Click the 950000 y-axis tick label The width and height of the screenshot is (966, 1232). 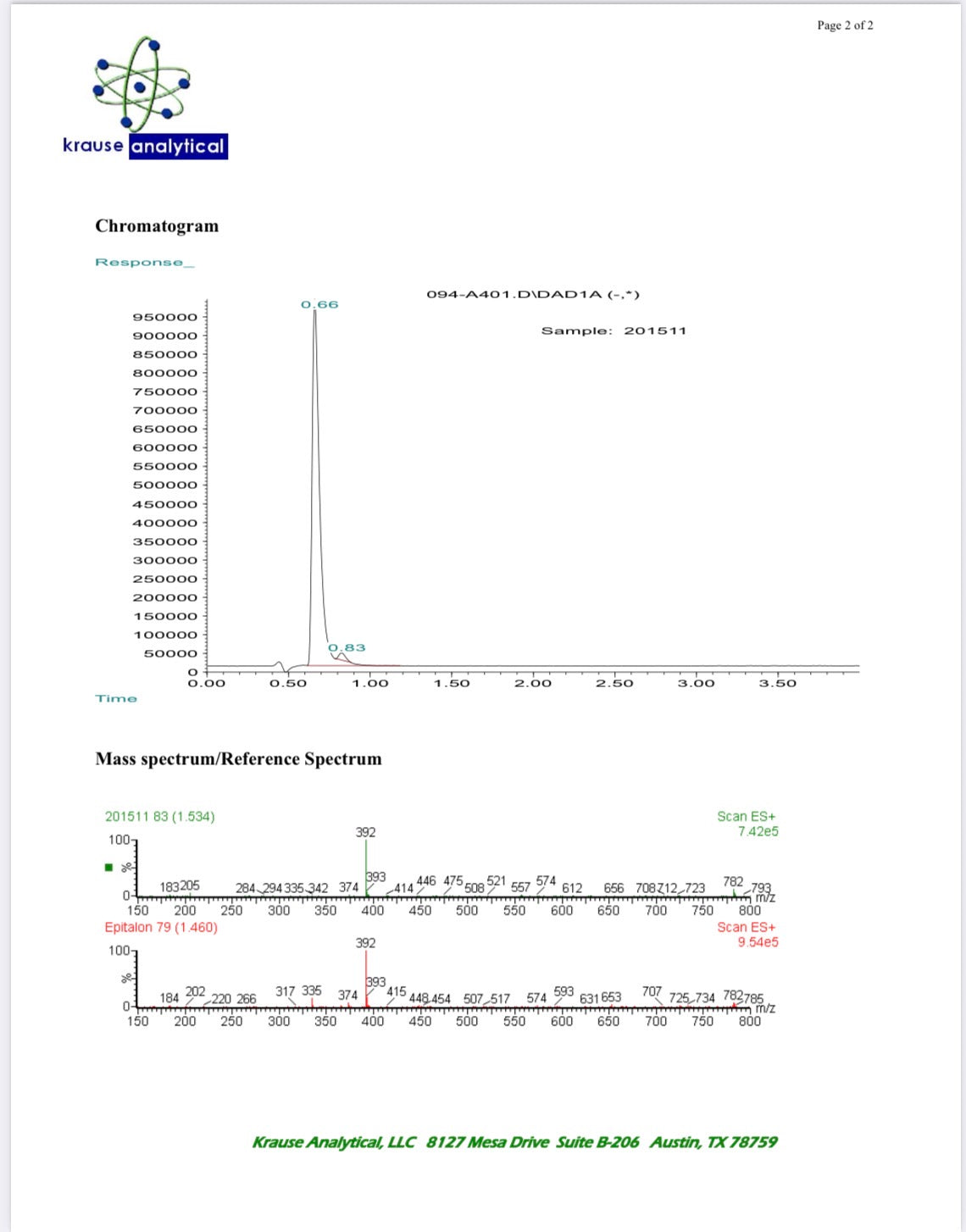click(164, 317)
